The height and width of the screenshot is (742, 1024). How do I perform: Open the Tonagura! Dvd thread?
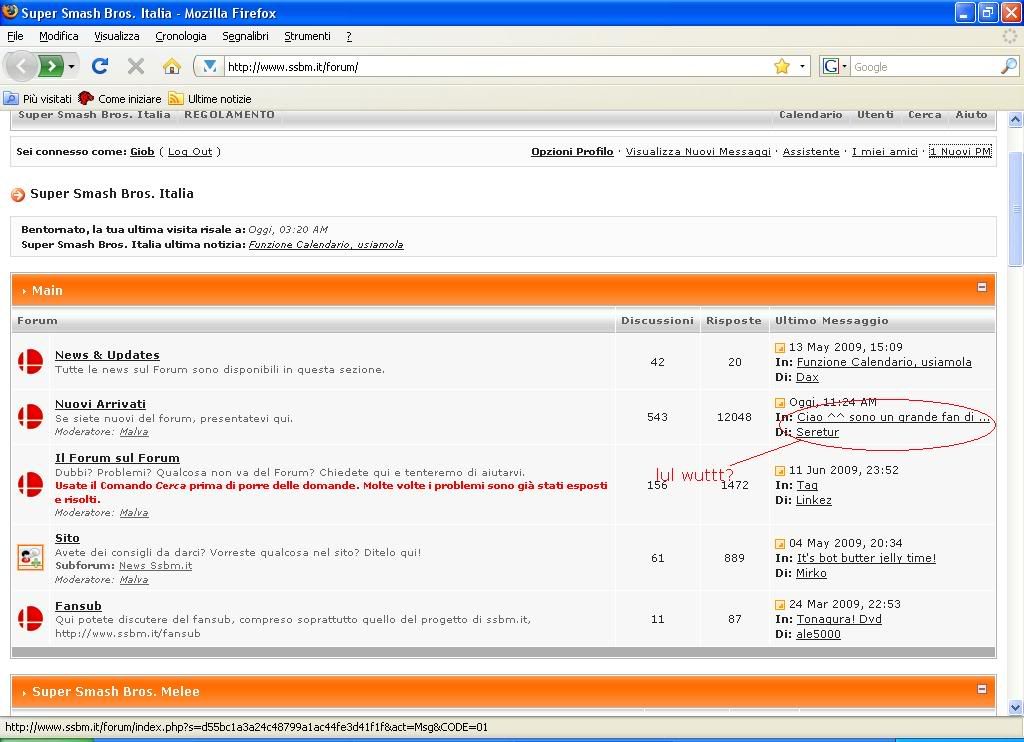tap(839, 619)
